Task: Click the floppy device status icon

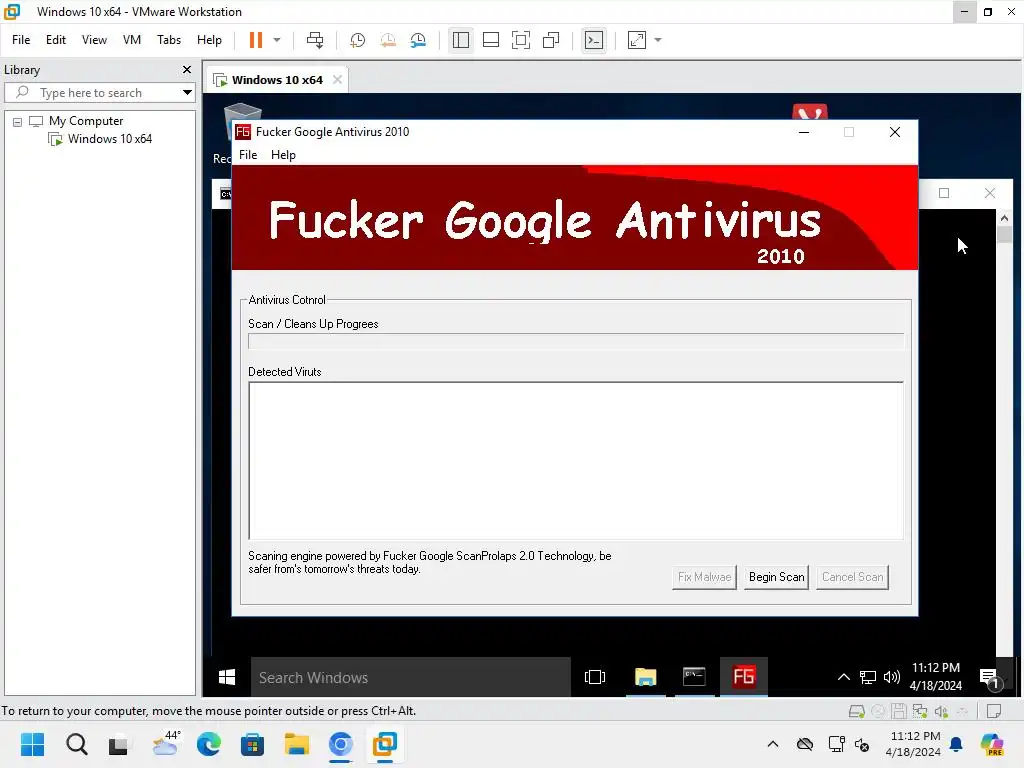Action: tap(899, 711)
